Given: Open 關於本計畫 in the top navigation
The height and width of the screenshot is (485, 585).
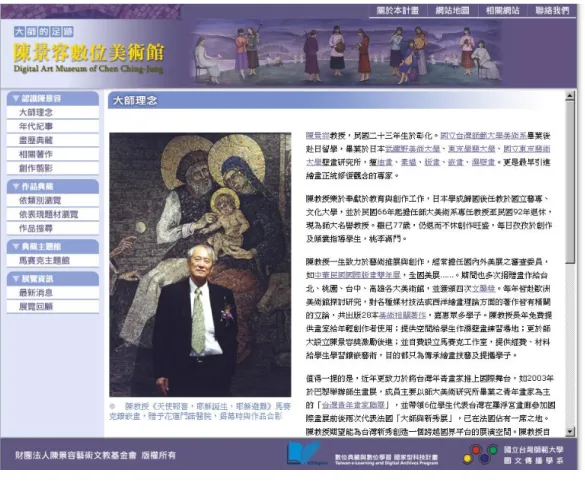Looking at the screenshot, I should [x=397, y=11].
